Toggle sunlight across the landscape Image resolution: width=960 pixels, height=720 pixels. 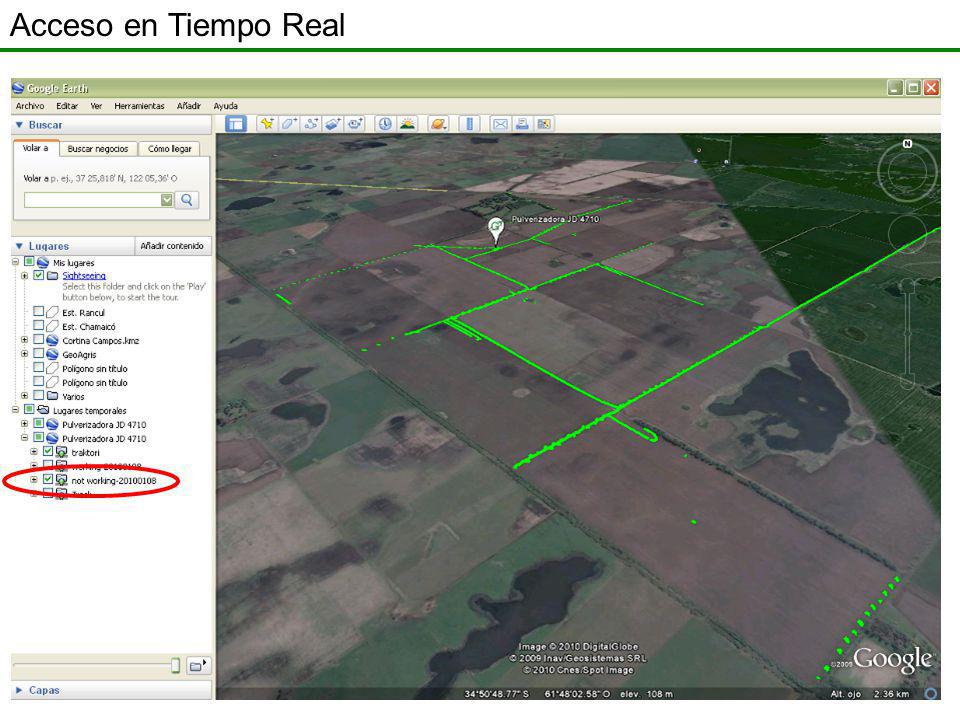click(x=407, y=124)
